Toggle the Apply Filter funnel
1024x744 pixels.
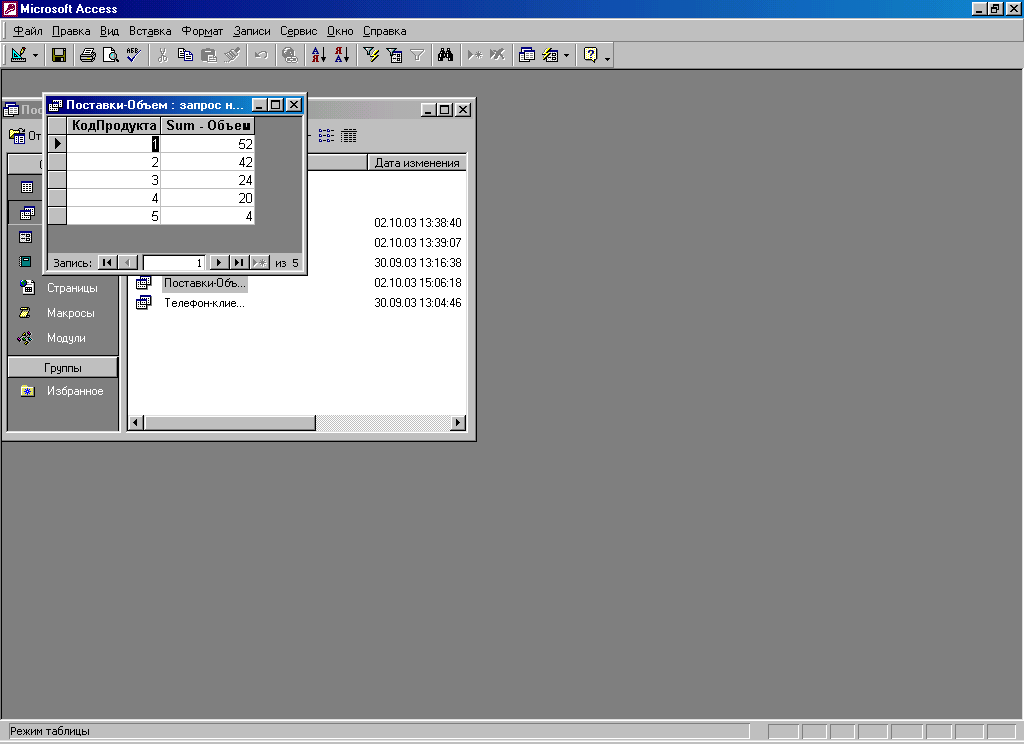(x=417, y=55)
